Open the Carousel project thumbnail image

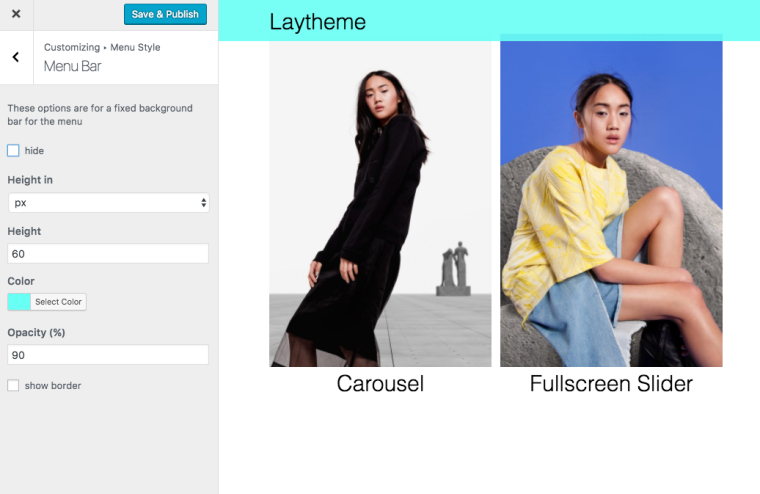[x=380, y=204]
